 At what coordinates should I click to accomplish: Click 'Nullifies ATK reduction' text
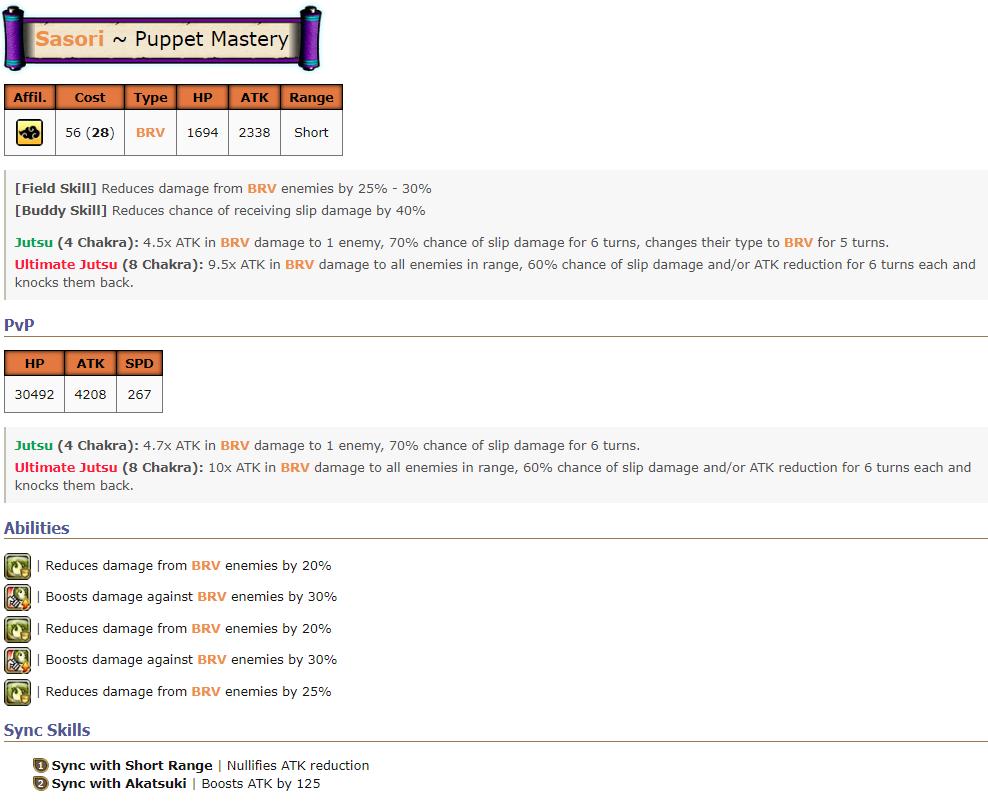pos(298,765)
